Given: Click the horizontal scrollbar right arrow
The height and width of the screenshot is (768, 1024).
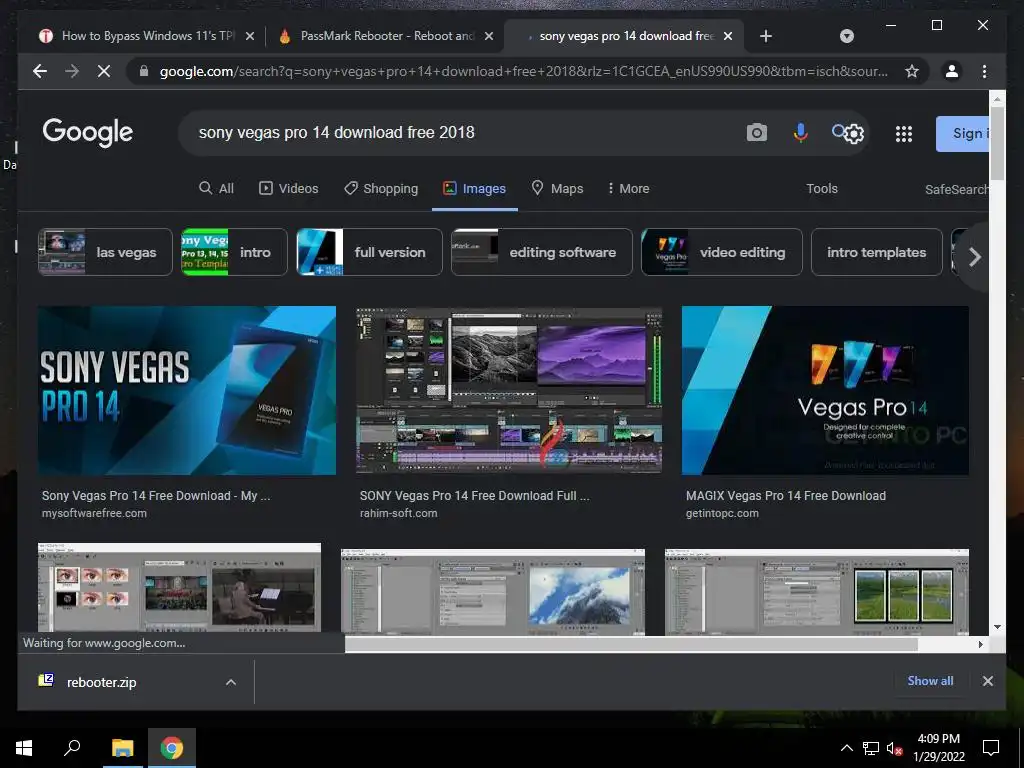Looking at the screenshot, I should coord(980,645).
